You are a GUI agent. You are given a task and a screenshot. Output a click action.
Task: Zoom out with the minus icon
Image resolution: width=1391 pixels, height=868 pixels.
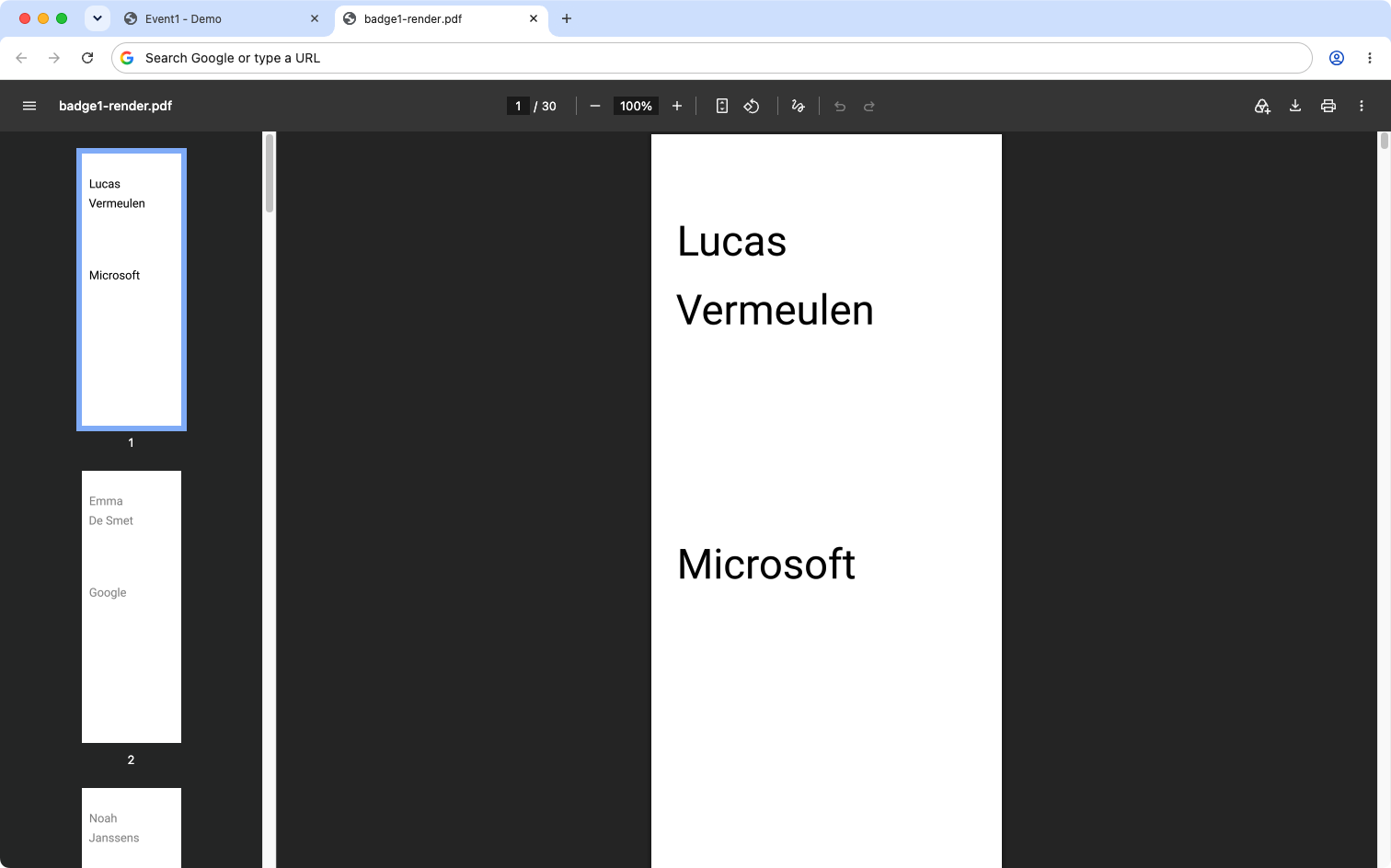(x=595, y=106)
